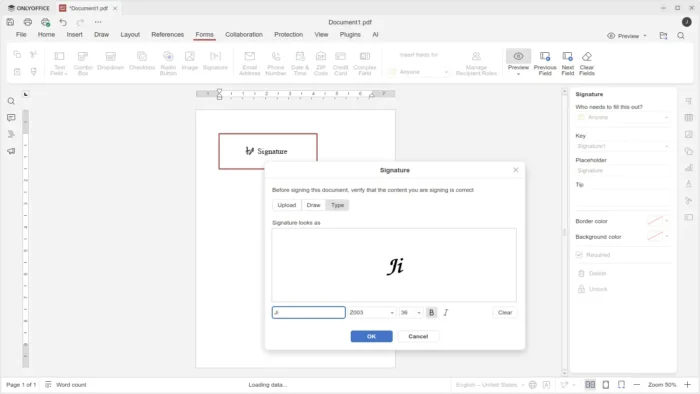Close the Signature dialog

(x=516, y=170)
